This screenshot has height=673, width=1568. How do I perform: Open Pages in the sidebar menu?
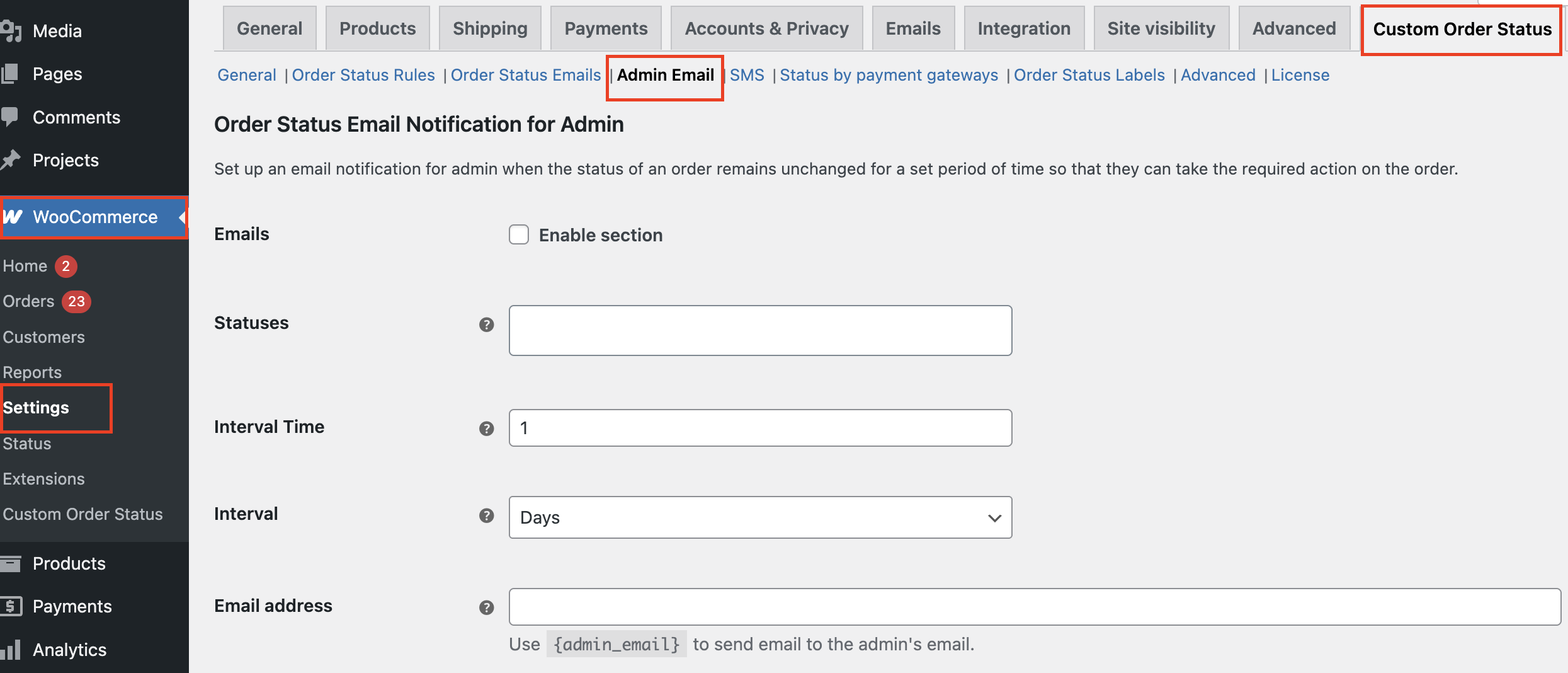click(x=57, y=74)
